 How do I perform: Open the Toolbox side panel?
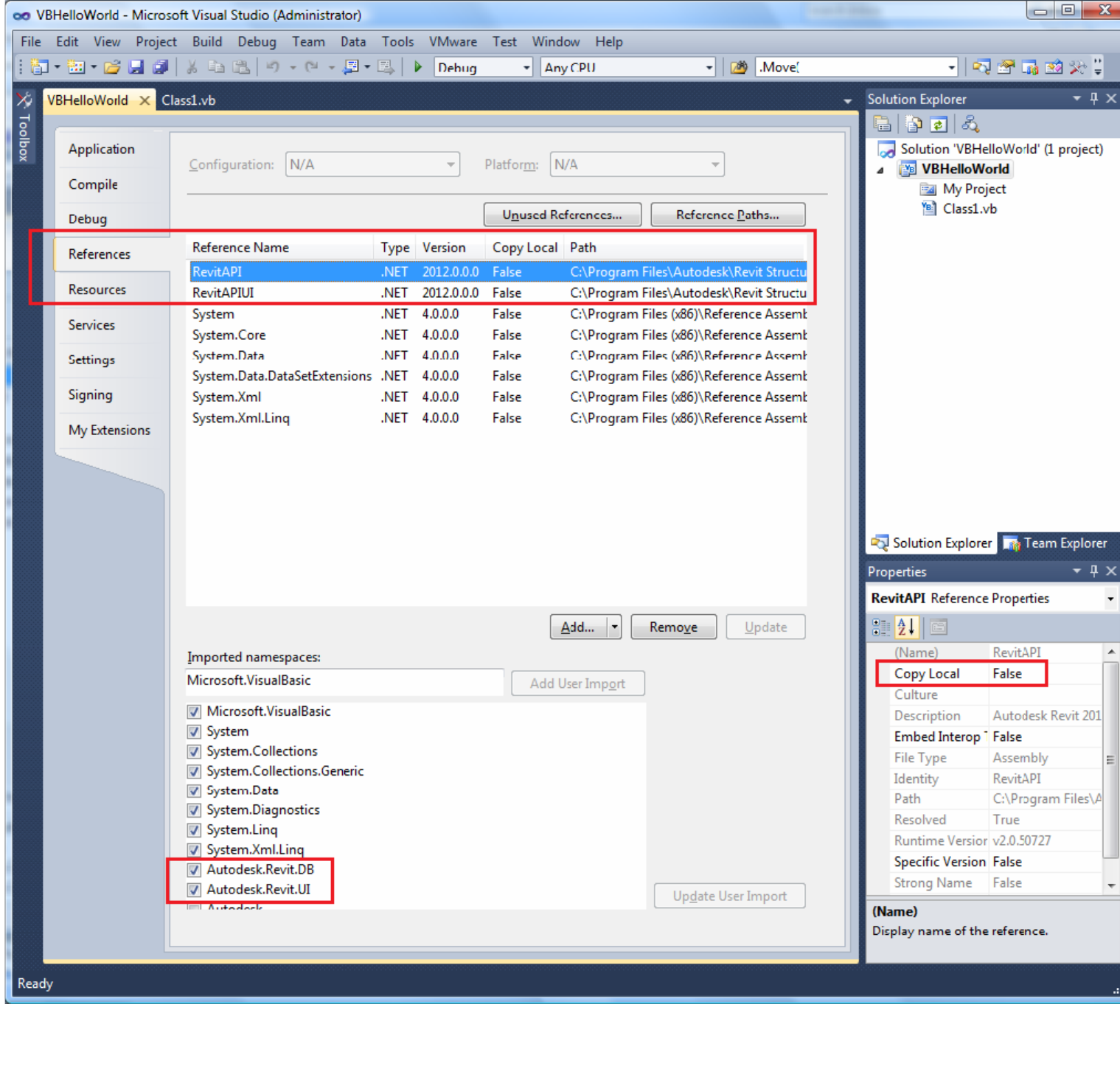click(24, 126)
